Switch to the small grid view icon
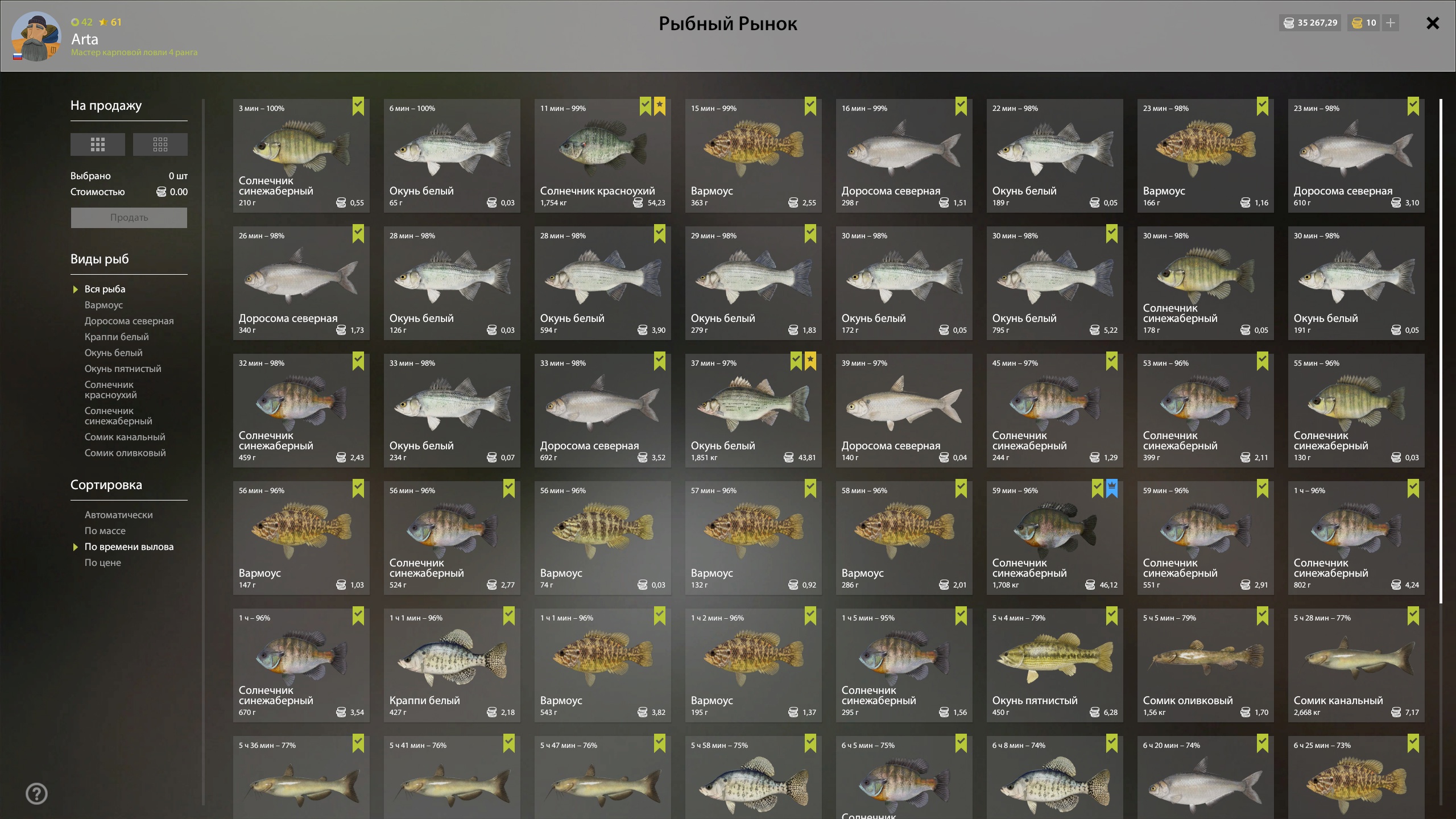Image resolution: width=1456 pixels, height=819 pixels. coord(160,144)
